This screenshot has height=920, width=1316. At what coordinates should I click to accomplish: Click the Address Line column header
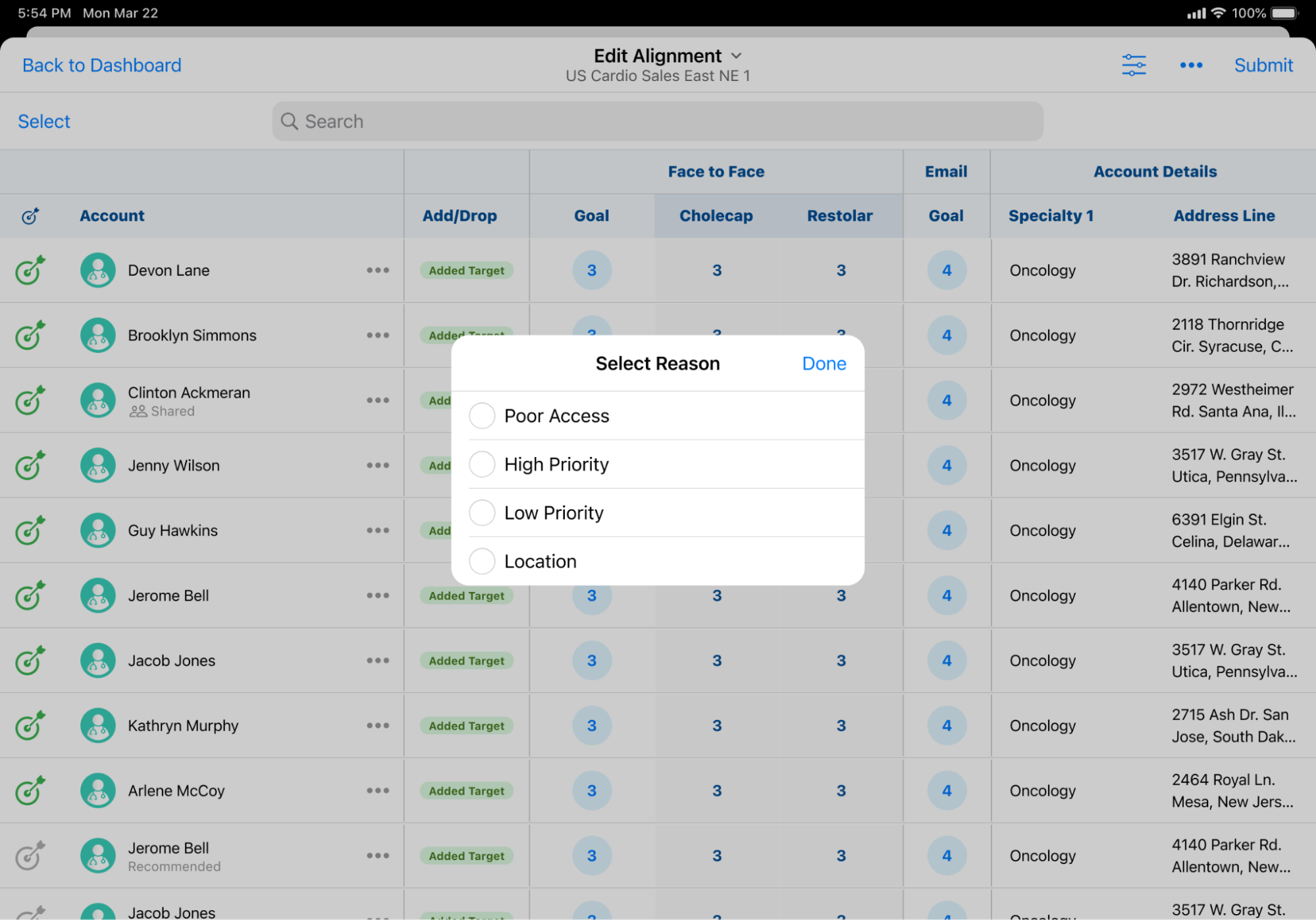[x=1224, y=216]
